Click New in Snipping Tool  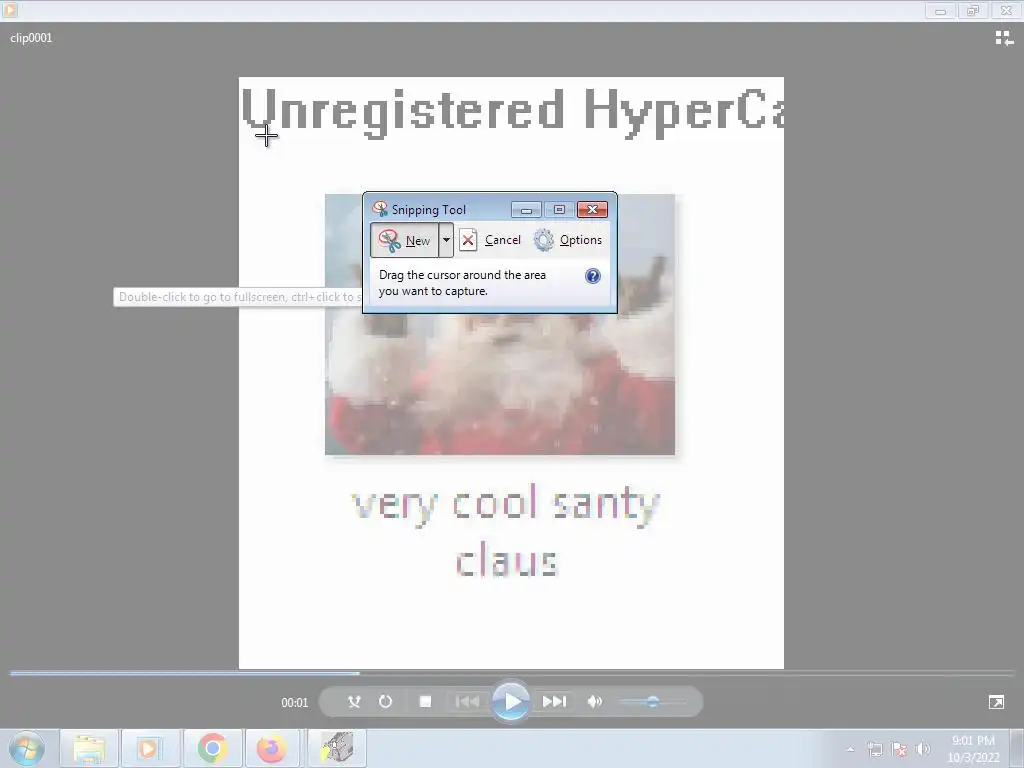pyautogui.click(x=404, y=240)
